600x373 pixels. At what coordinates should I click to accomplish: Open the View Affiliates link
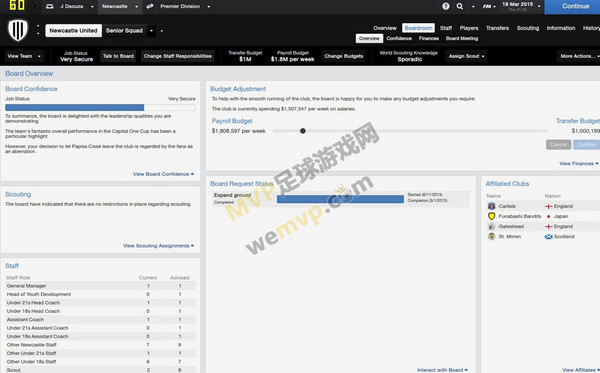(581, 370)
